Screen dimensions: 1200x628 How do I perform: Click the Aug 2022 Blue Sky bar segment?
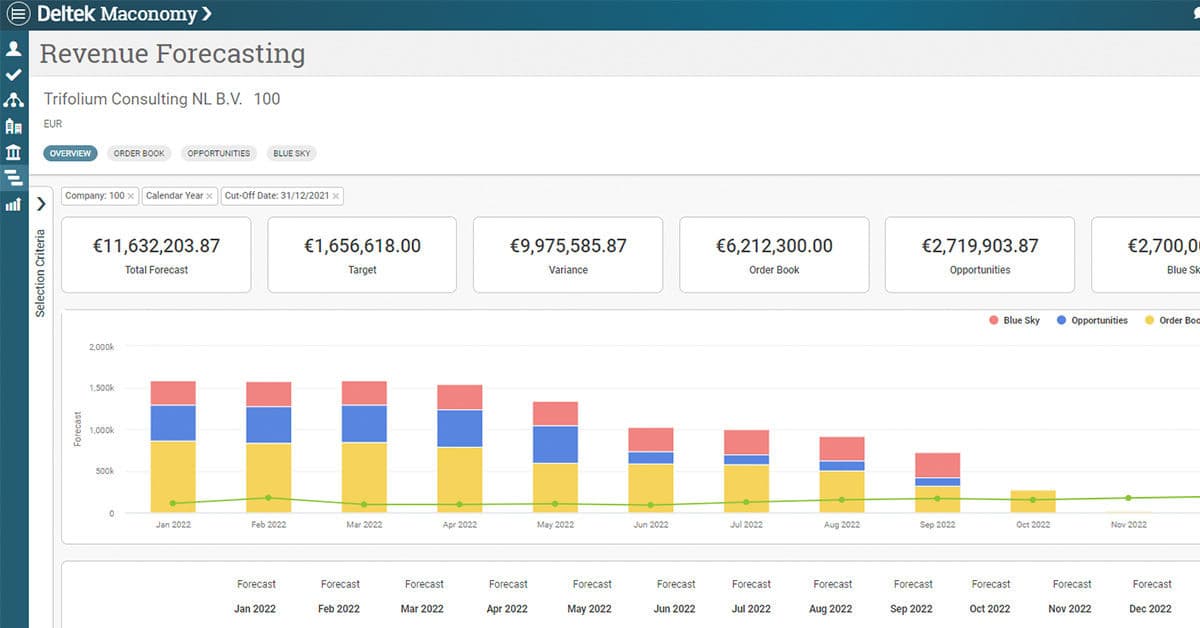(x=842, y=449)
